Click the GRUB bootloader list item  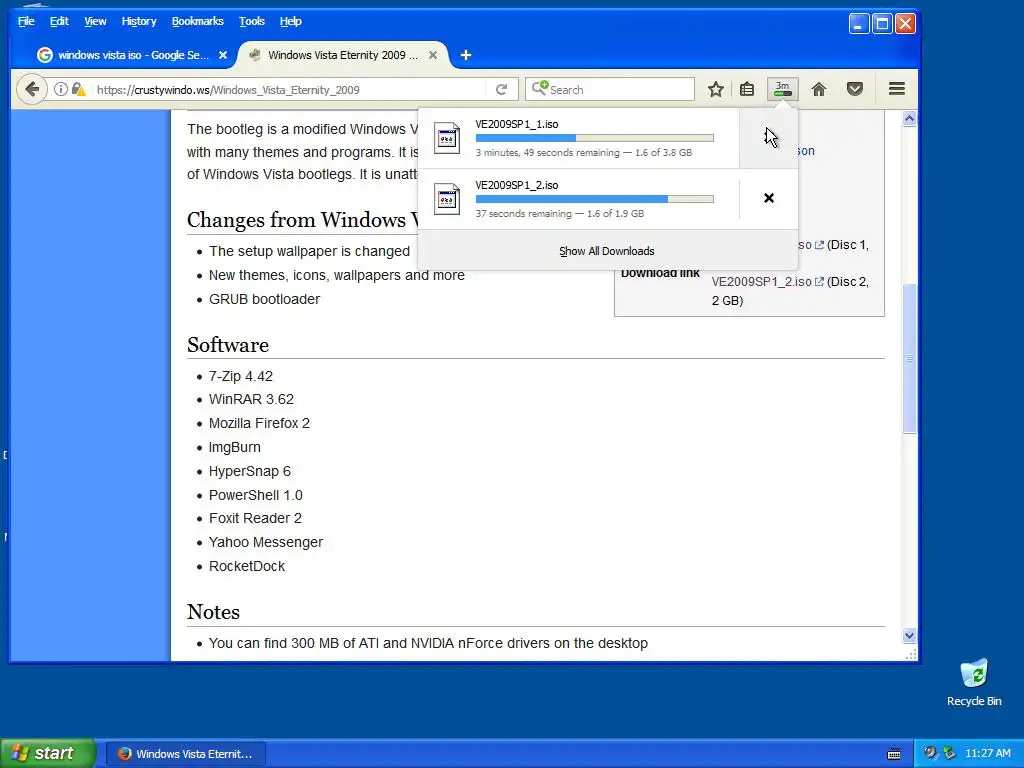264,300
